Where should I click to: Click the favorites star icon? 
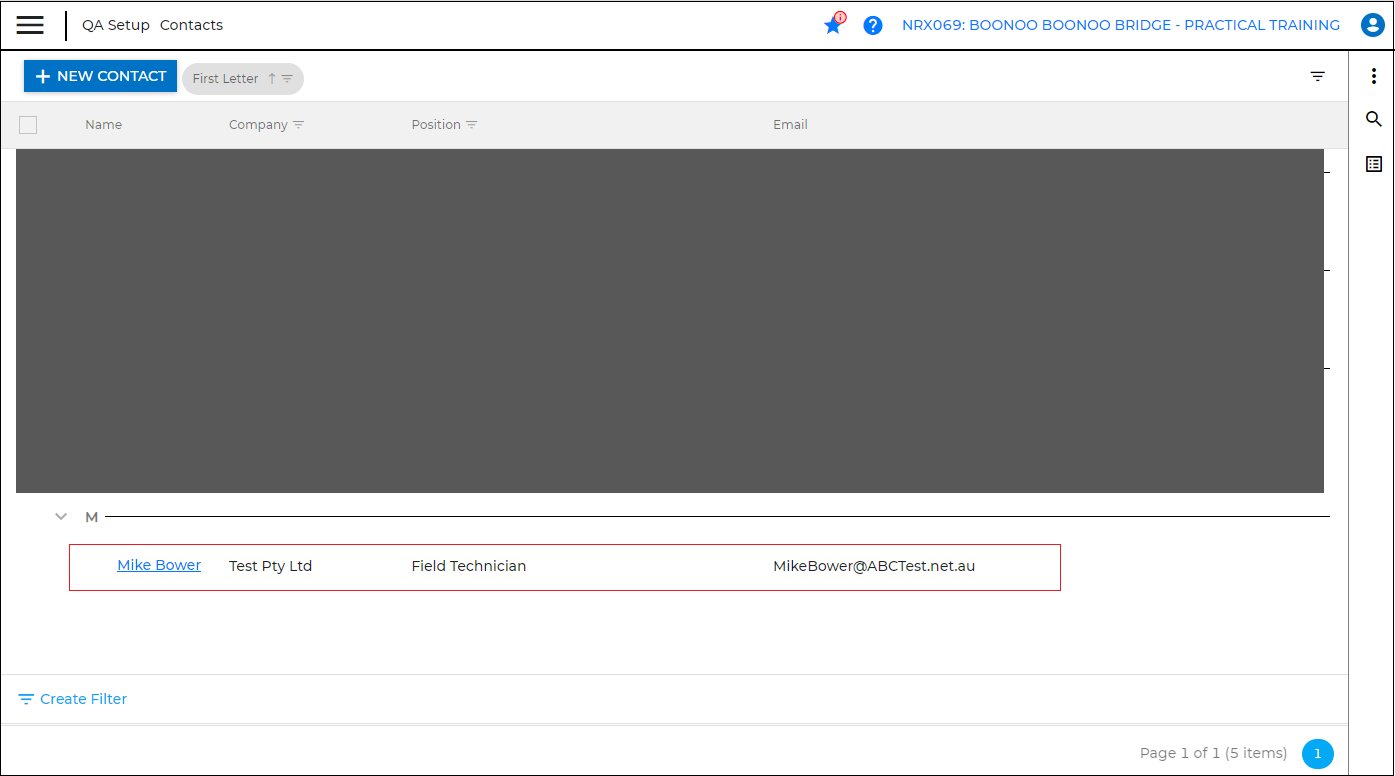(832, 26)
